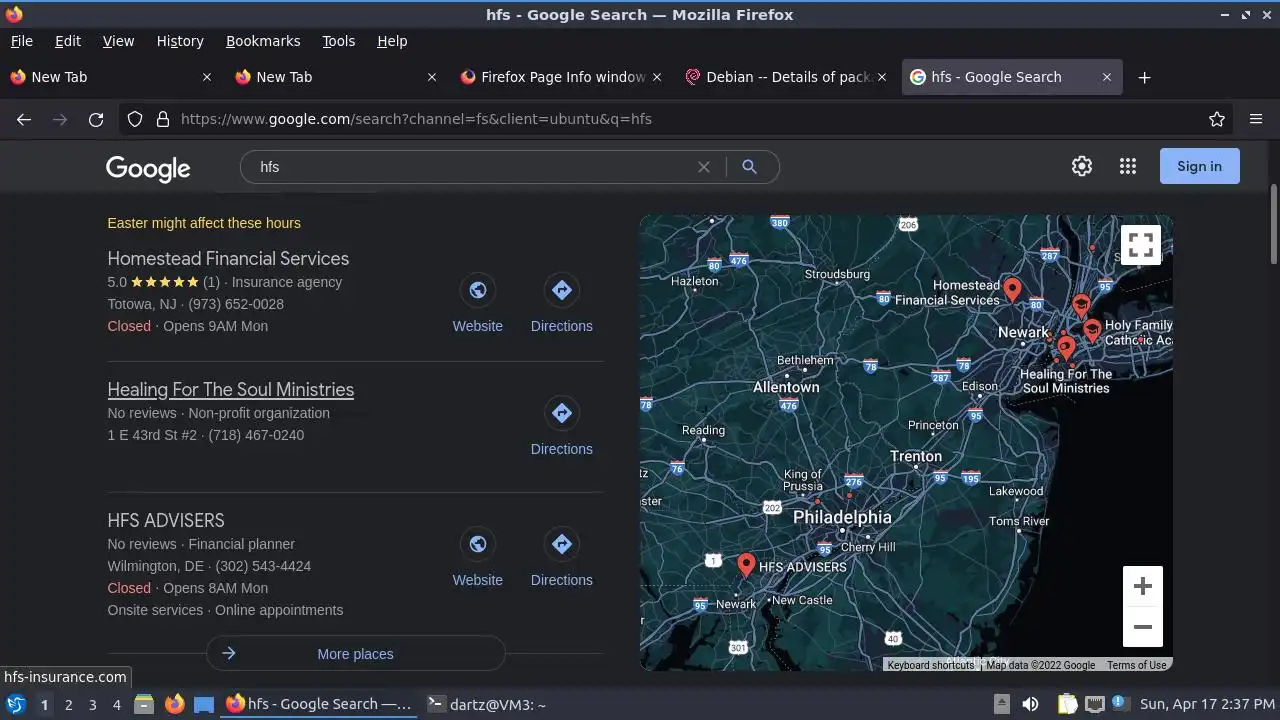
Task: Click the magnifier search icon
Action: (x=749, y=167)
